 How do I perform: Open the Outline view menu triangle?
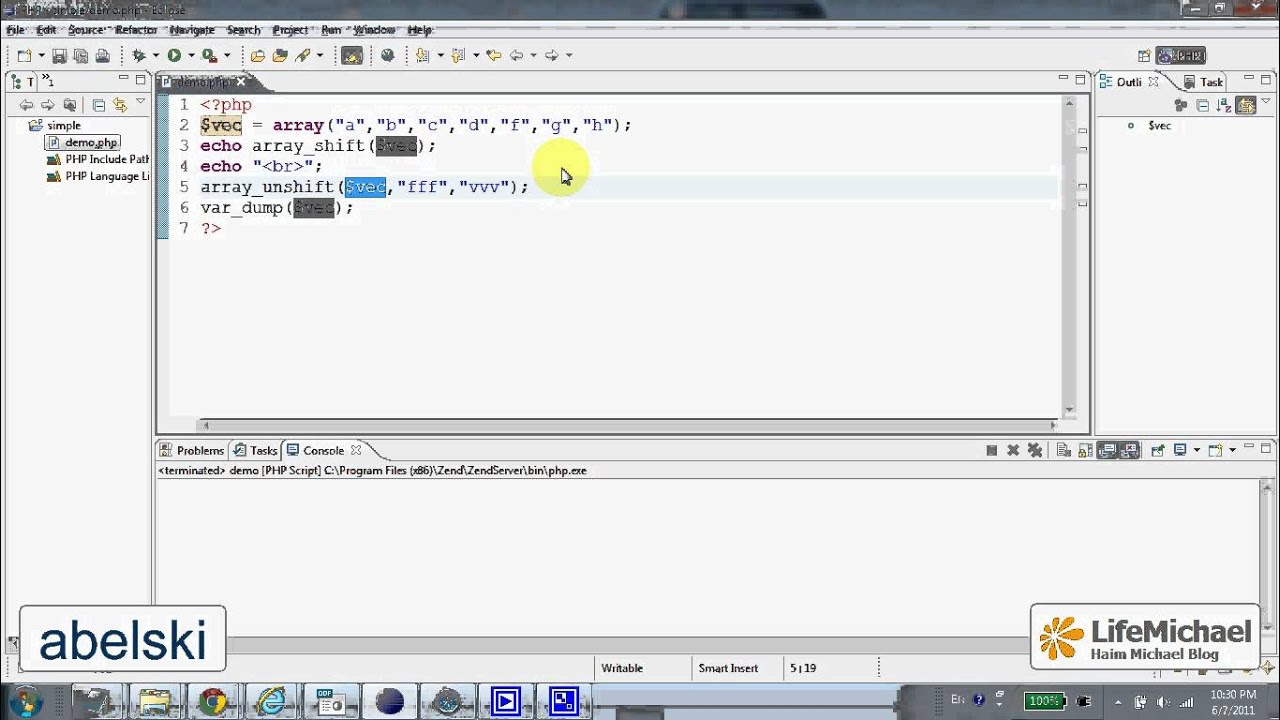coord(1266,103)
